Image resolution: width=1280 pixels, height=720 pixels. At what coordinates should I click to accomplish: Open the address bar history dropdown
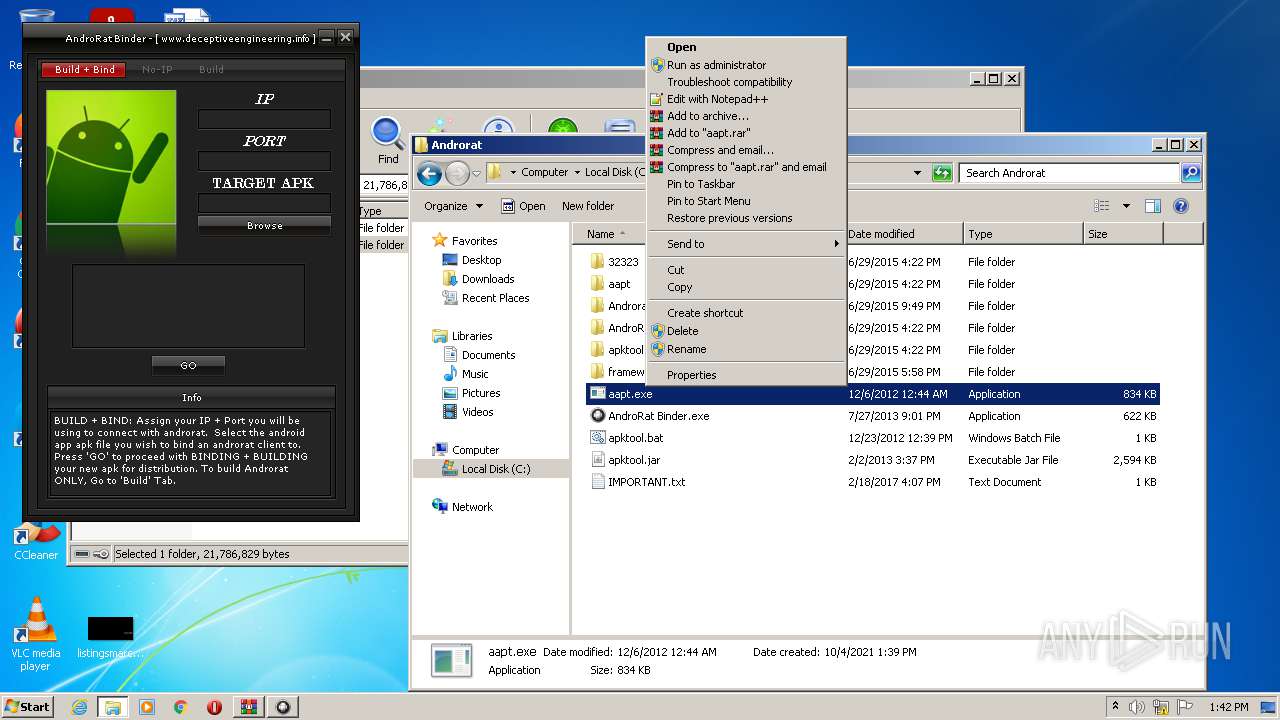[917, 173]
